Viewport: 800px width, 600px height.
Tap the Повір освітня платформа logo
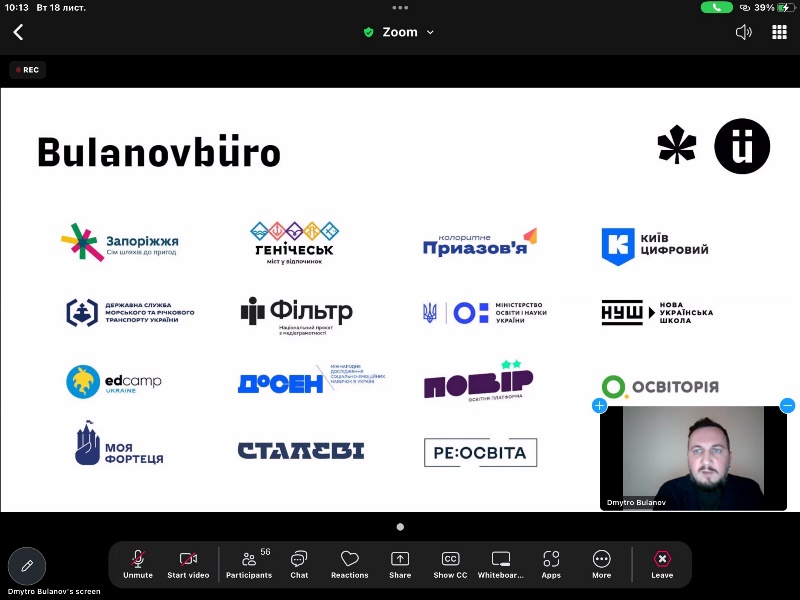click(x=479, y=381)
